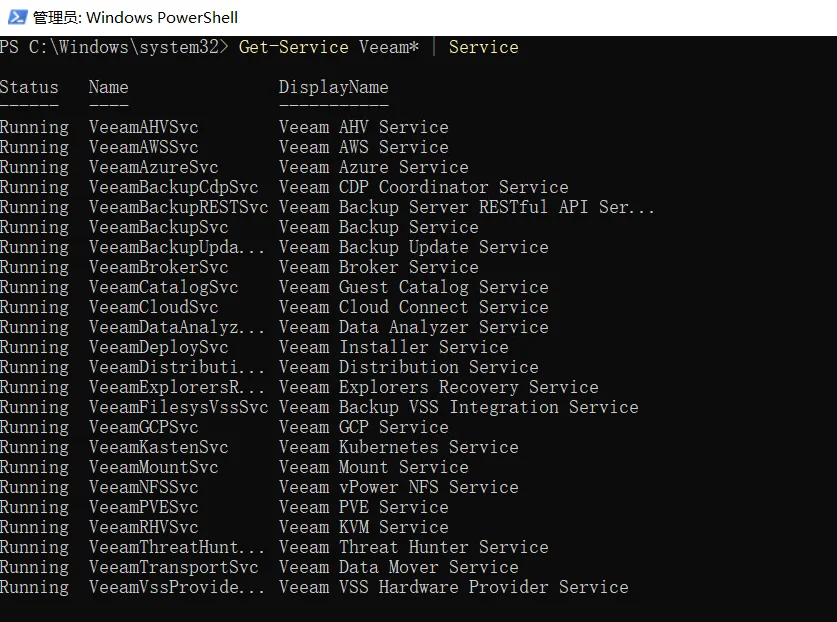Click the Veeam Installer Service display name

393,347
